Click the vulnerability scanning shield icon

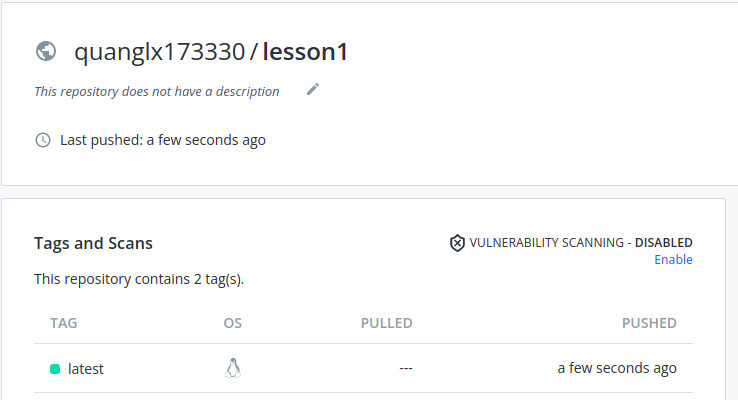click(x=457, y=243)
